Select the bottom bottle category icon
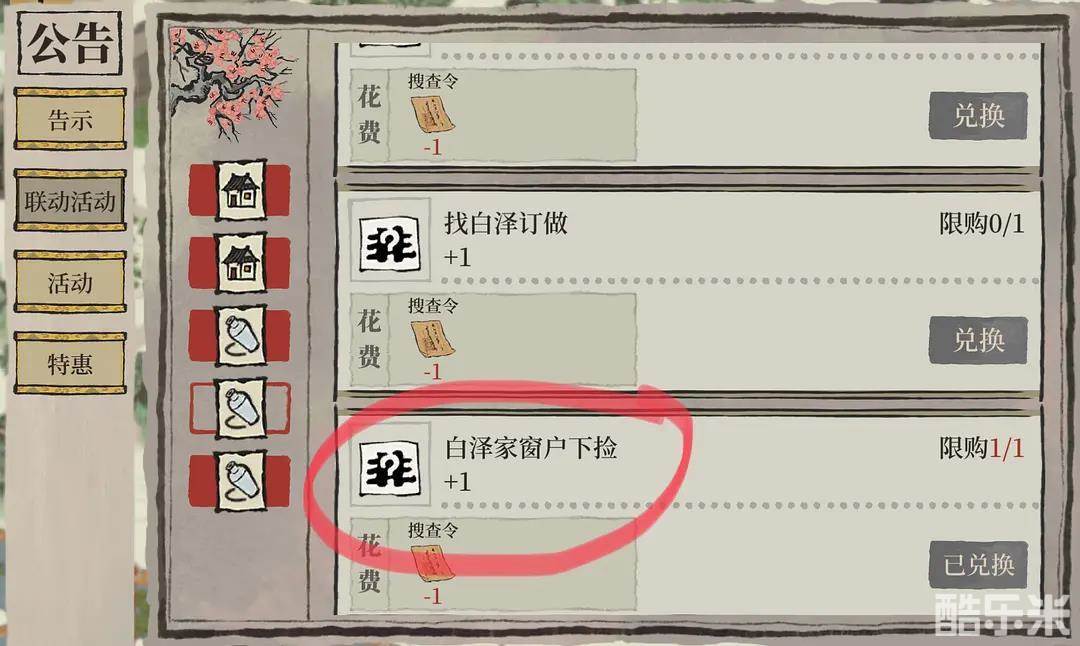 click(240, 481)
